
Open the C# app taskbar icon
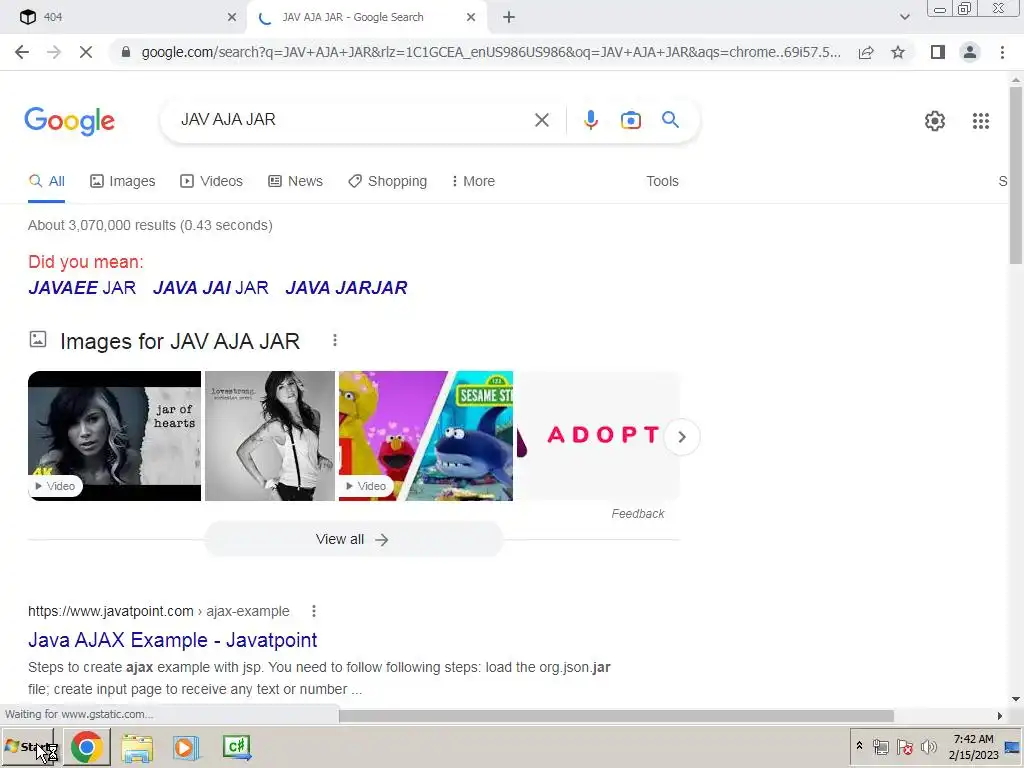point(236,747)
